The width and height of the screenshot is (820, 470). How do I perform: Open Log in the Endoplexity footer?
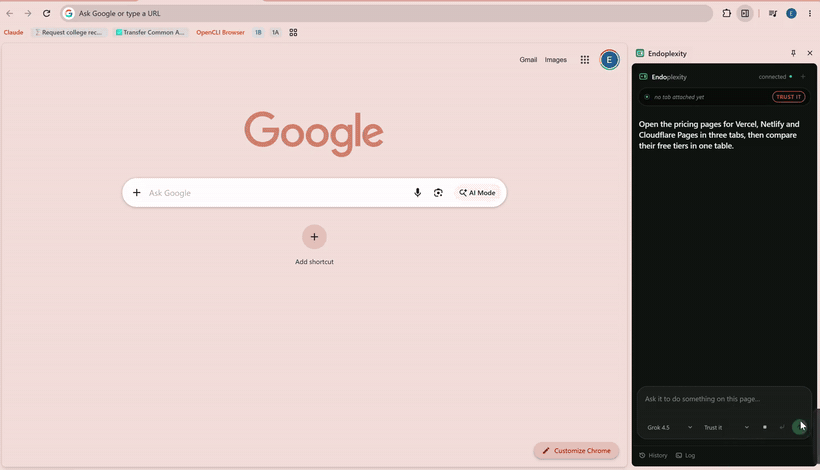click(685, 455)
